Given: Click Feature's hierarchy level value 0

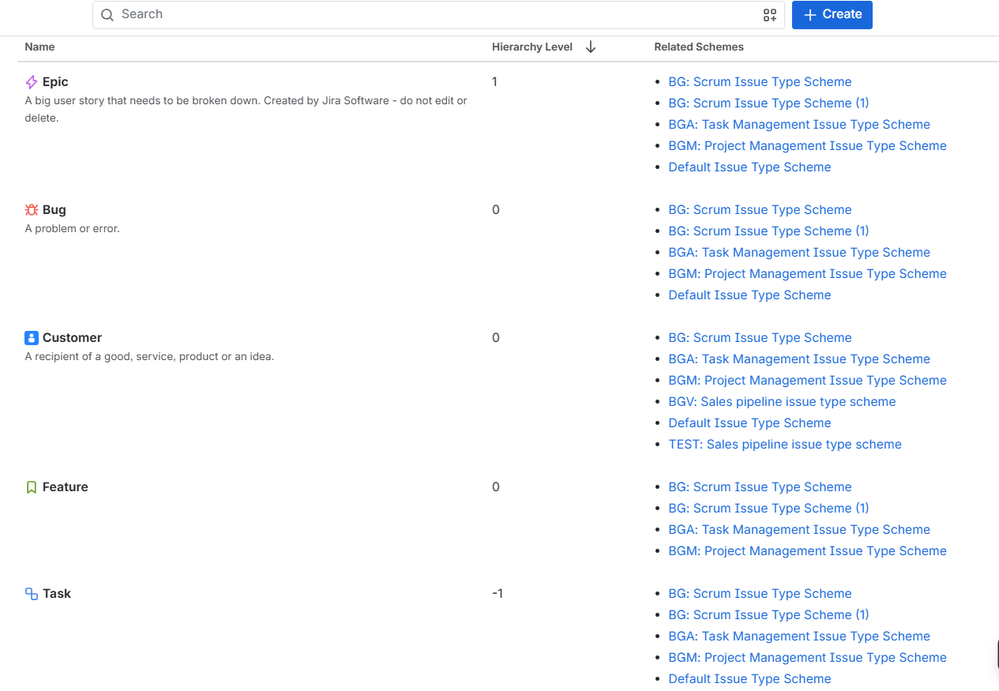Looking at the screenshot, I should pos(496,487).
